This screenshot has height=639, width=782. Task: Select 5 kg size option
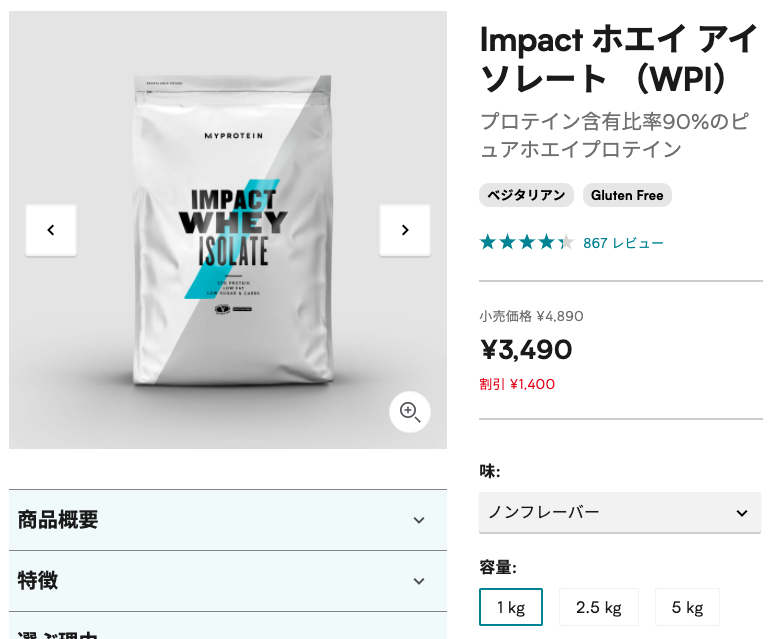pos(687,607)
